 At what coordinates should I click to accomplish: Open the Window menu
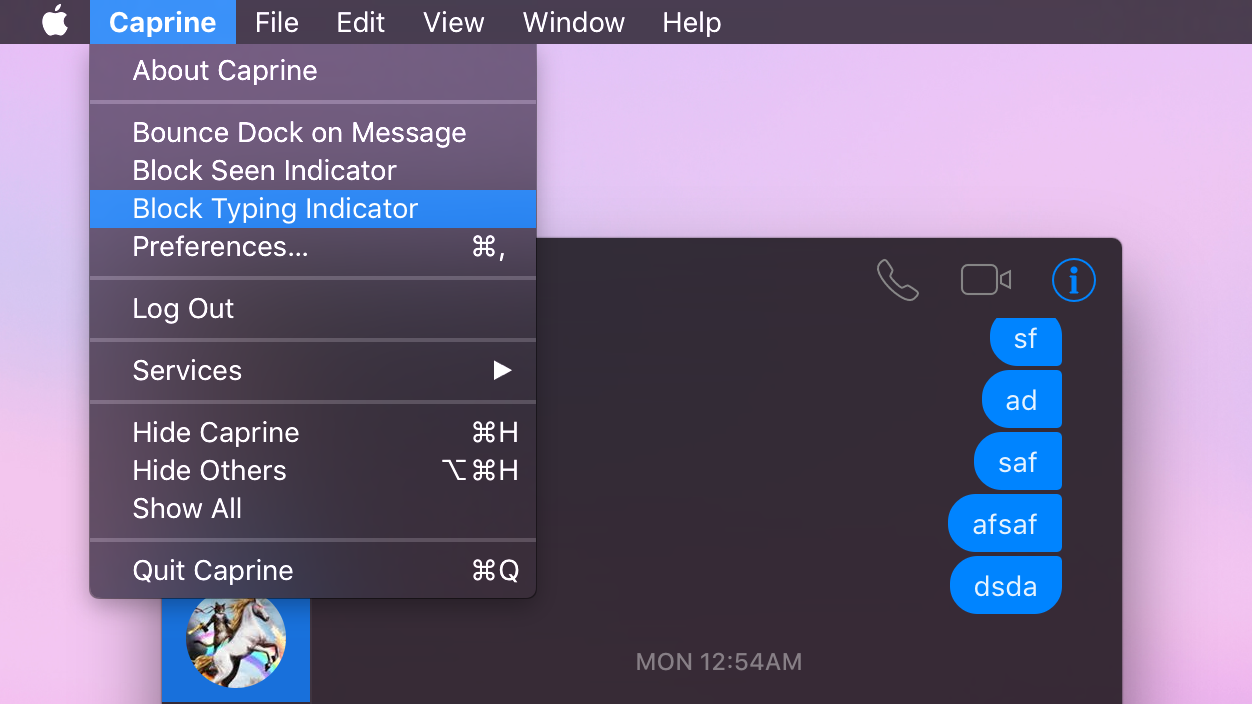[573, 22]
